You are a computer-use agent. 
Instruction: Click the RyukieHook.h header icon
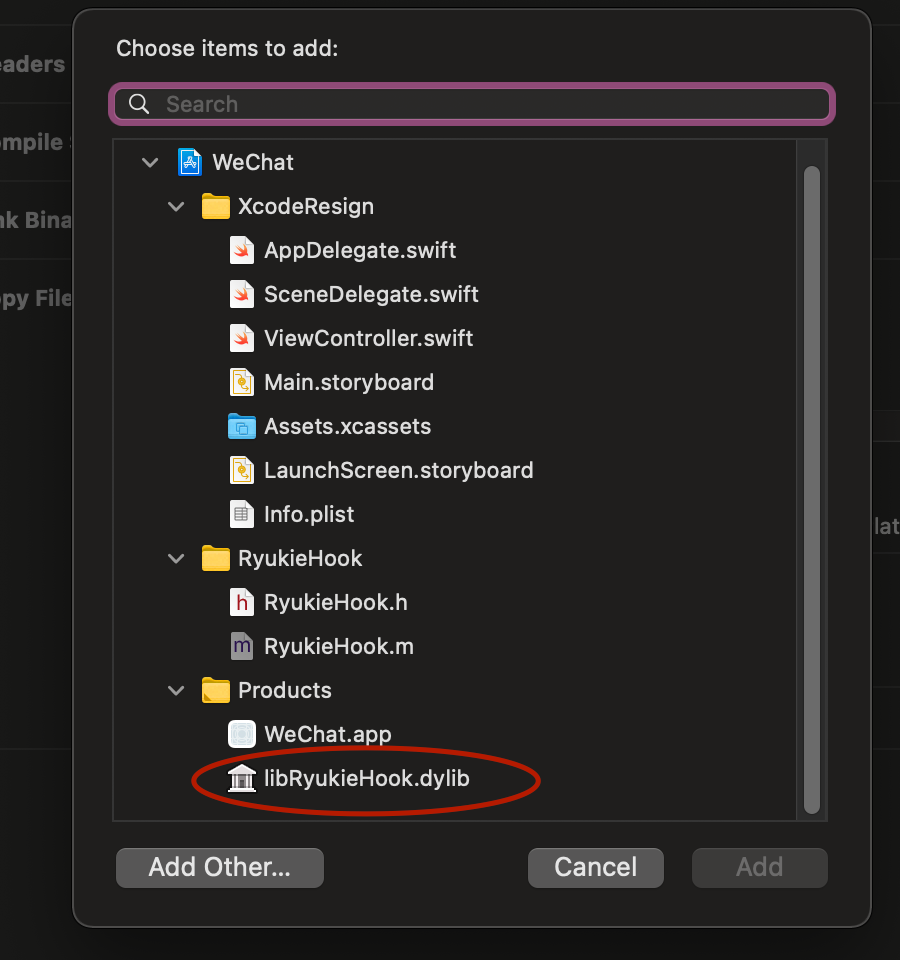click(x=242, y=602)
